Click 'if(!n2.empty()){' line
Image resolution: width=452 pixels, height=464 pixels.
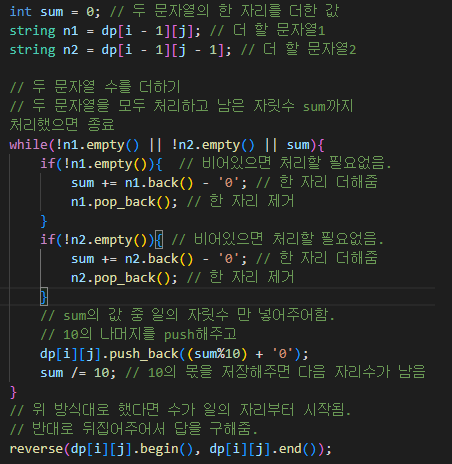[x=101, y=240]
